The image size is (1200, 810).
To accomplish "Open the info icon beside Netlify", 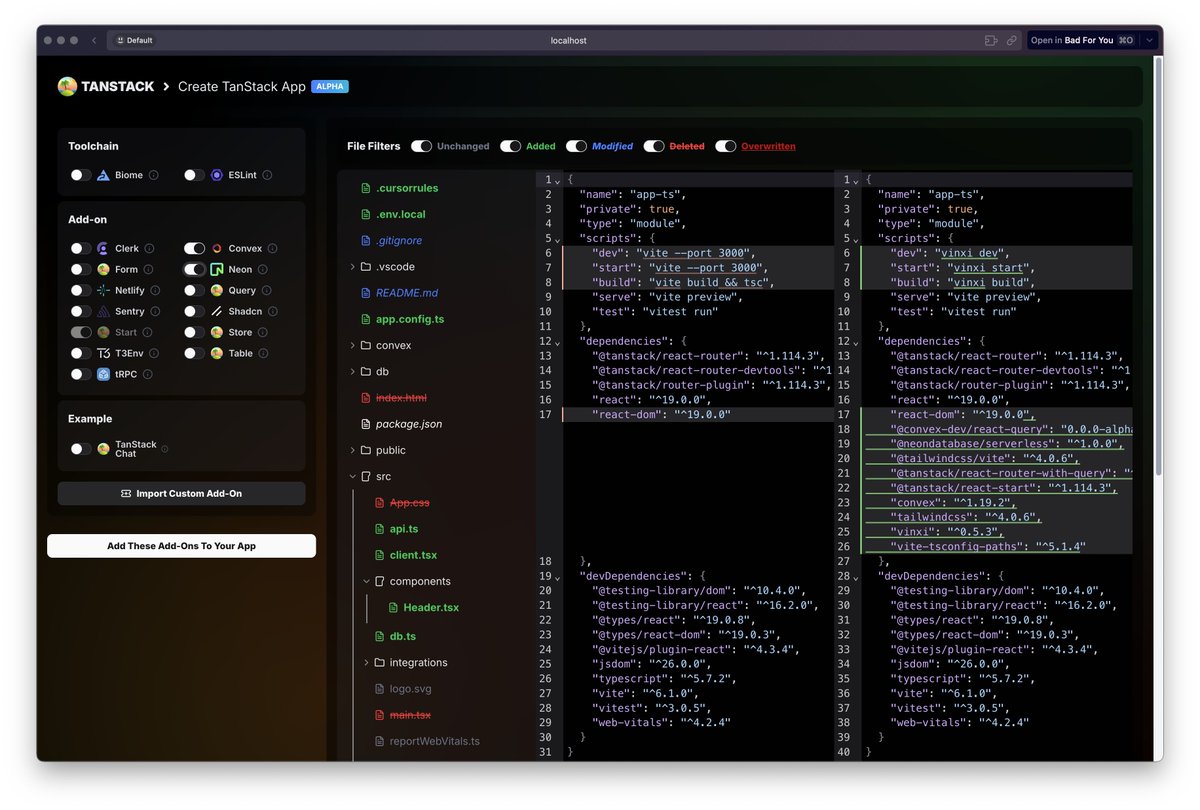I will (155, 290).
